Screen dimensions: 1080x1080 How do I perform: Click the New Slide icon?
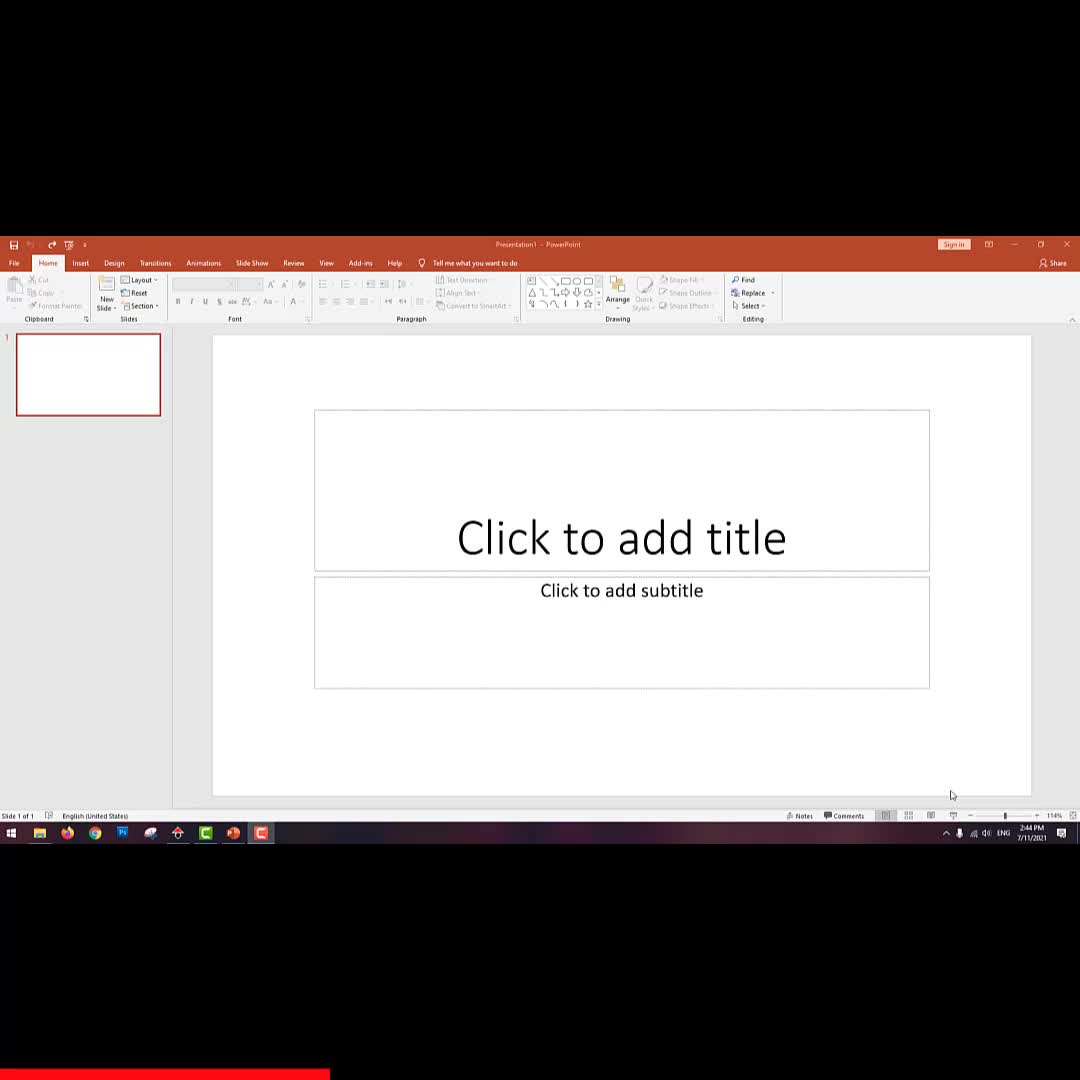tap(106, 288)
